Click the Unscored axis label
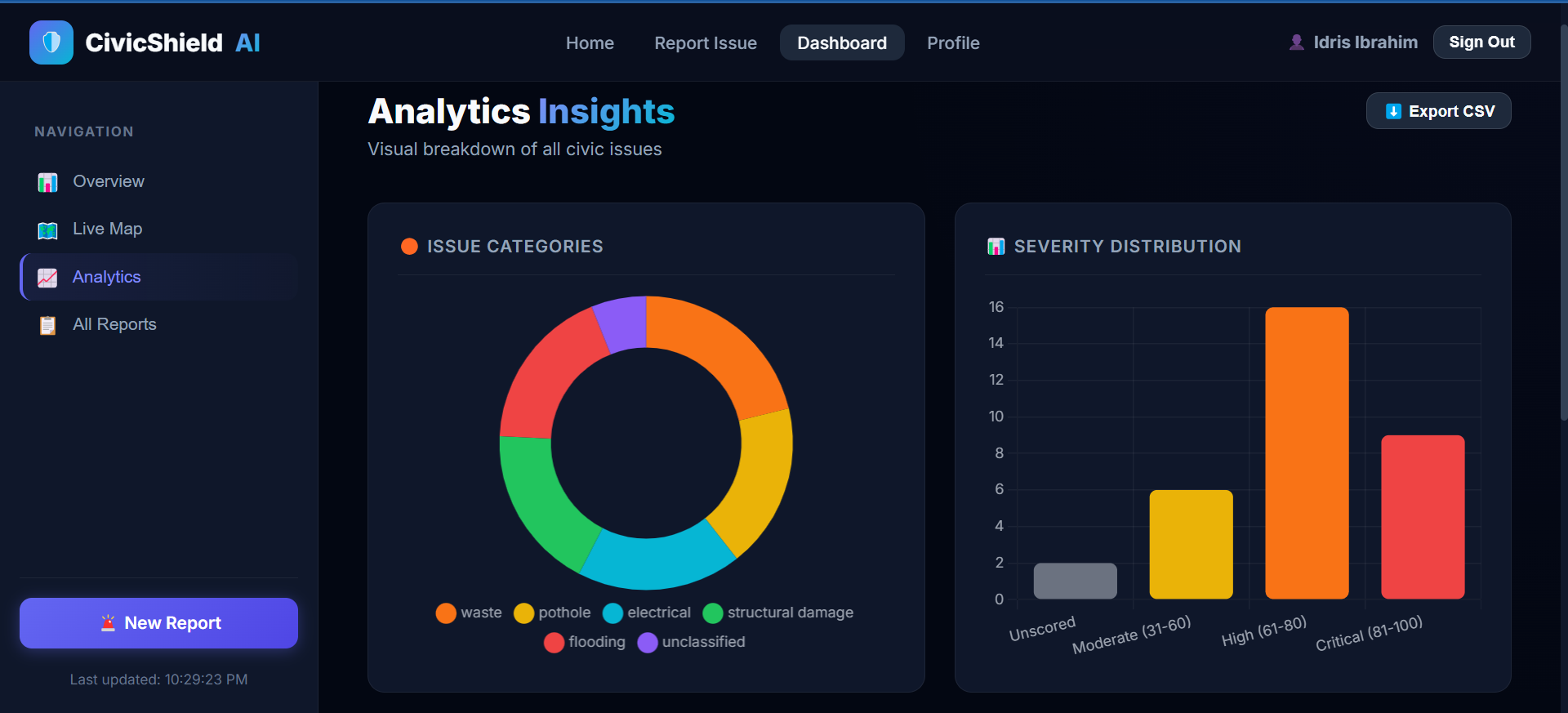The width and height of the screenshot is (1568, 713). (1042, 629)
